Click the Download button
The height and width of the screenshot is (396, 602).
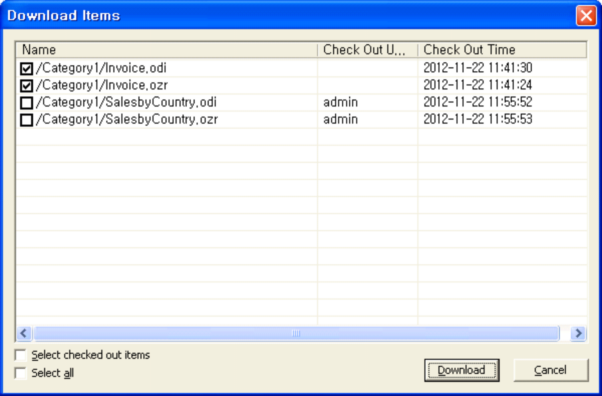(461, 370)
